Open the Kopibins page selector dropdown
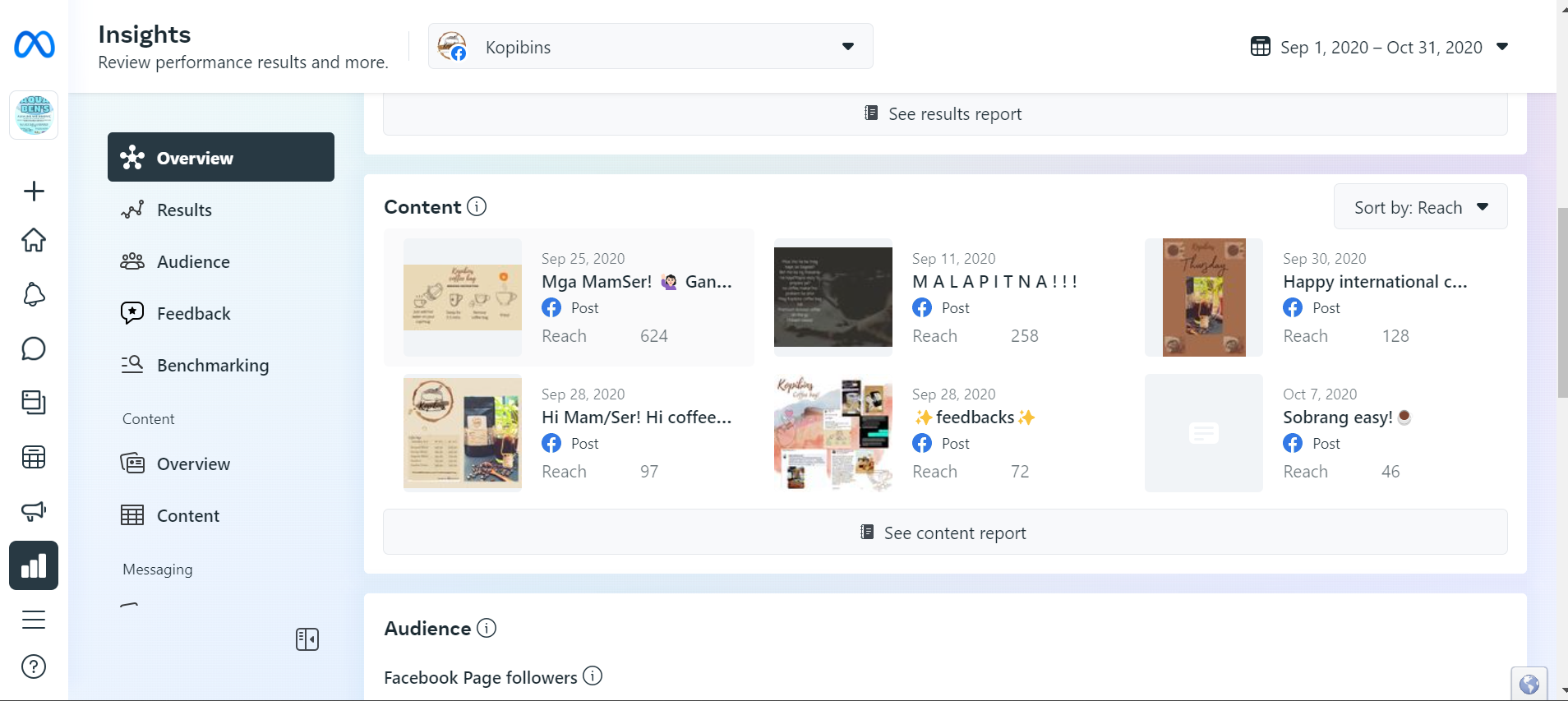 (x=650, y=46)
